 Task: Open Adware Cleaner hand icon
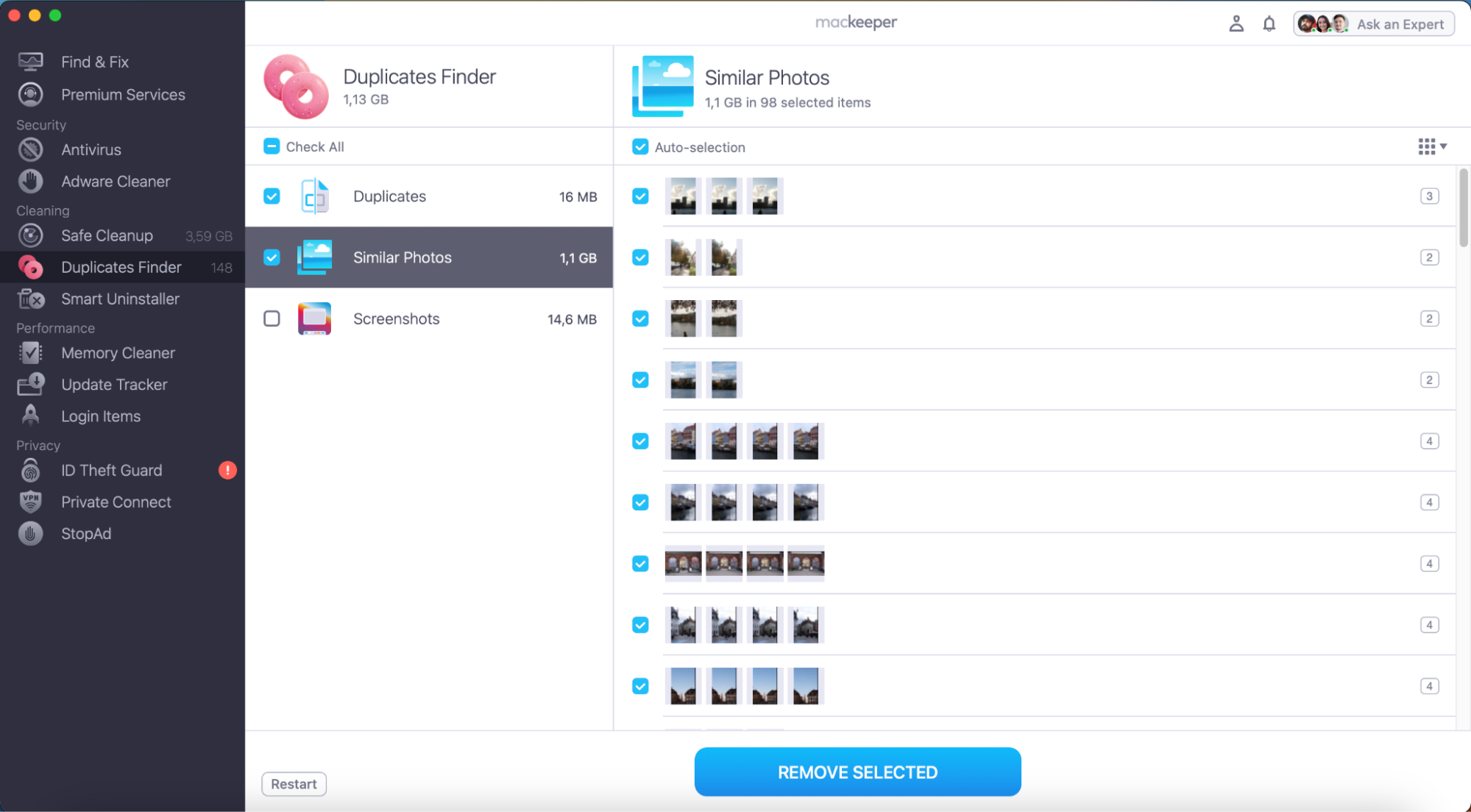(x=30, y=181)
